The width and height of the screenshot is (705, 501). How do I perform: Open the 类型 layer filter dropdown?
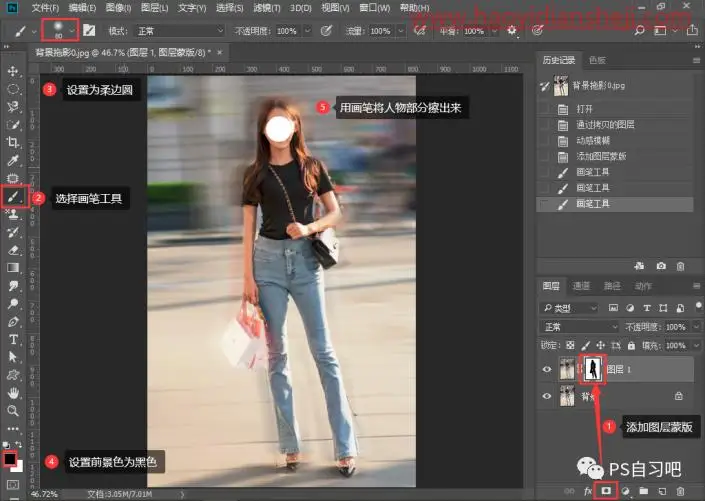569,308
